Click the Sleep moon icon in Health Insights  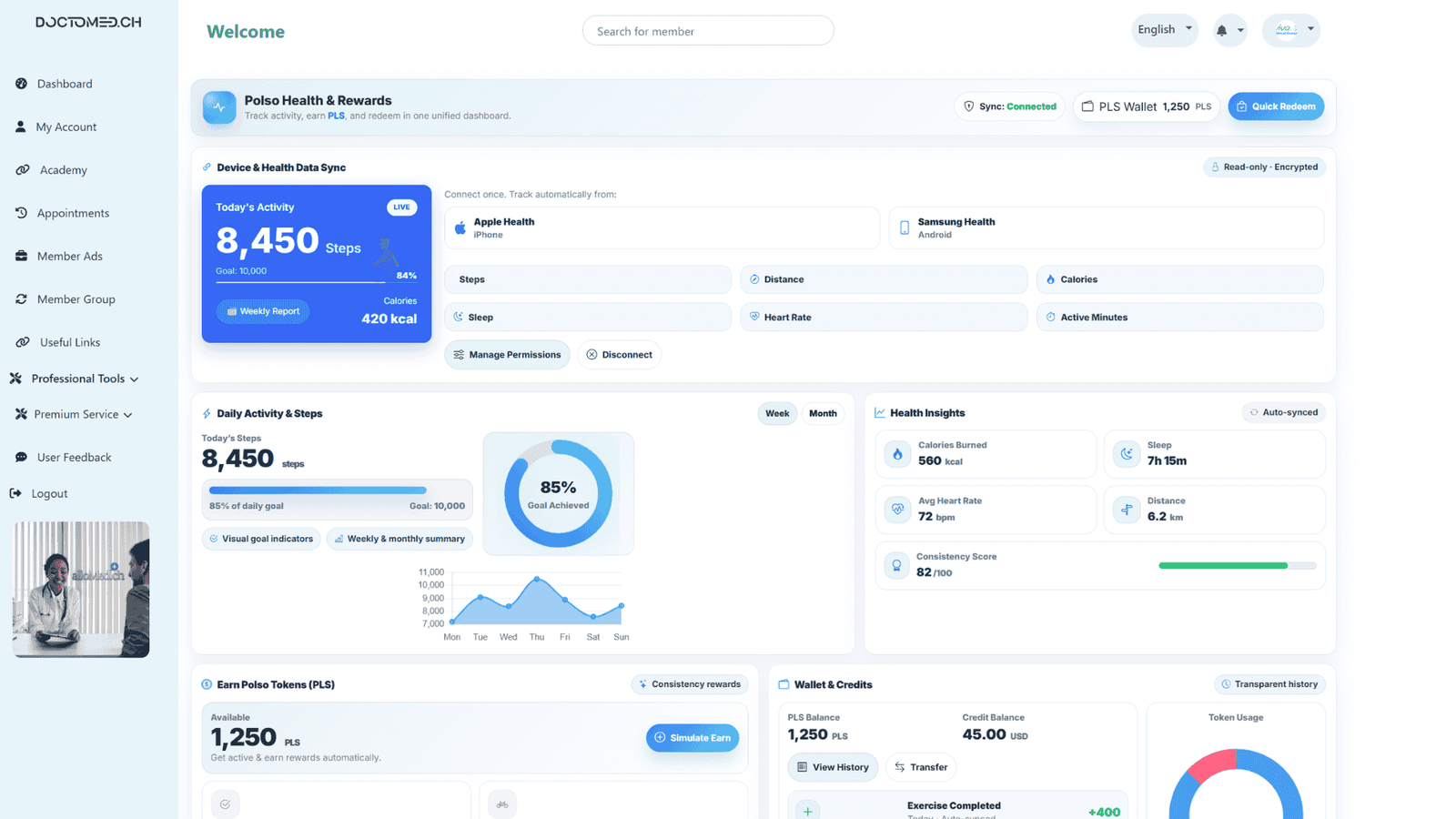coord(1127,454)
